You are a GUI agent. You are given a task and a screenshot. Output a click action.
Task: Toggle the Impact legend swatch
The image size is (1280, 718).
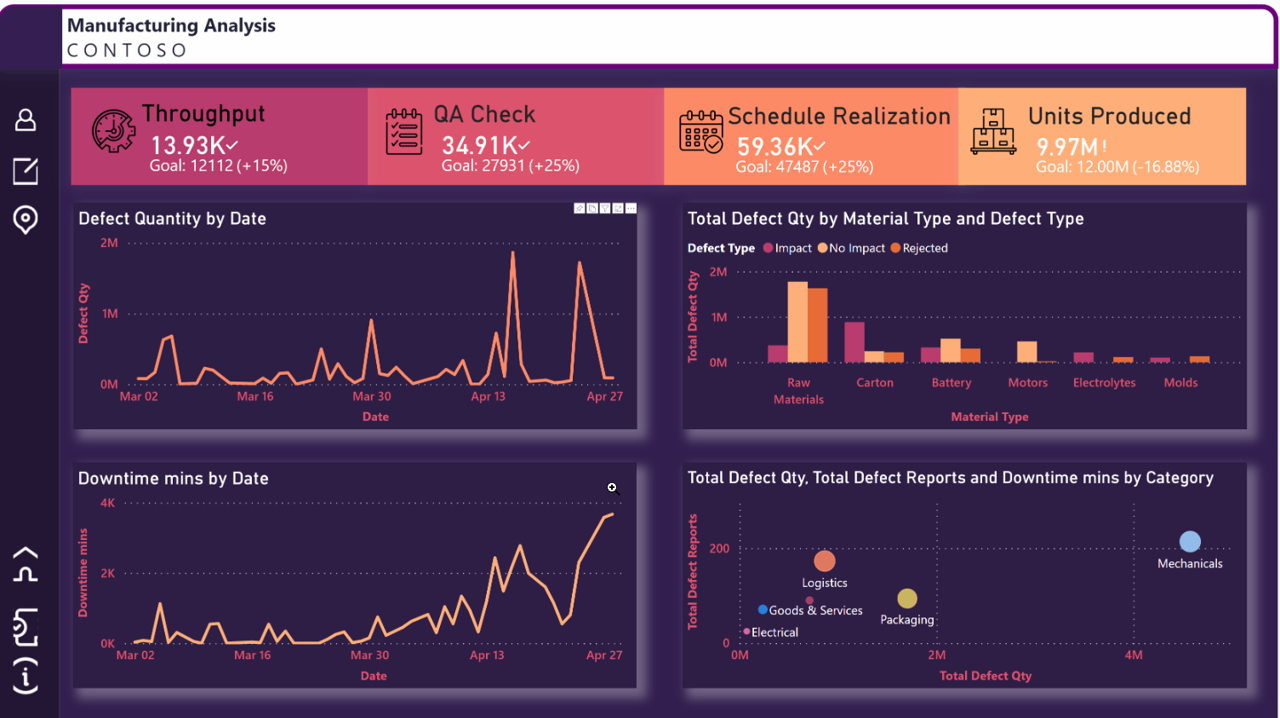pos(768,248)
